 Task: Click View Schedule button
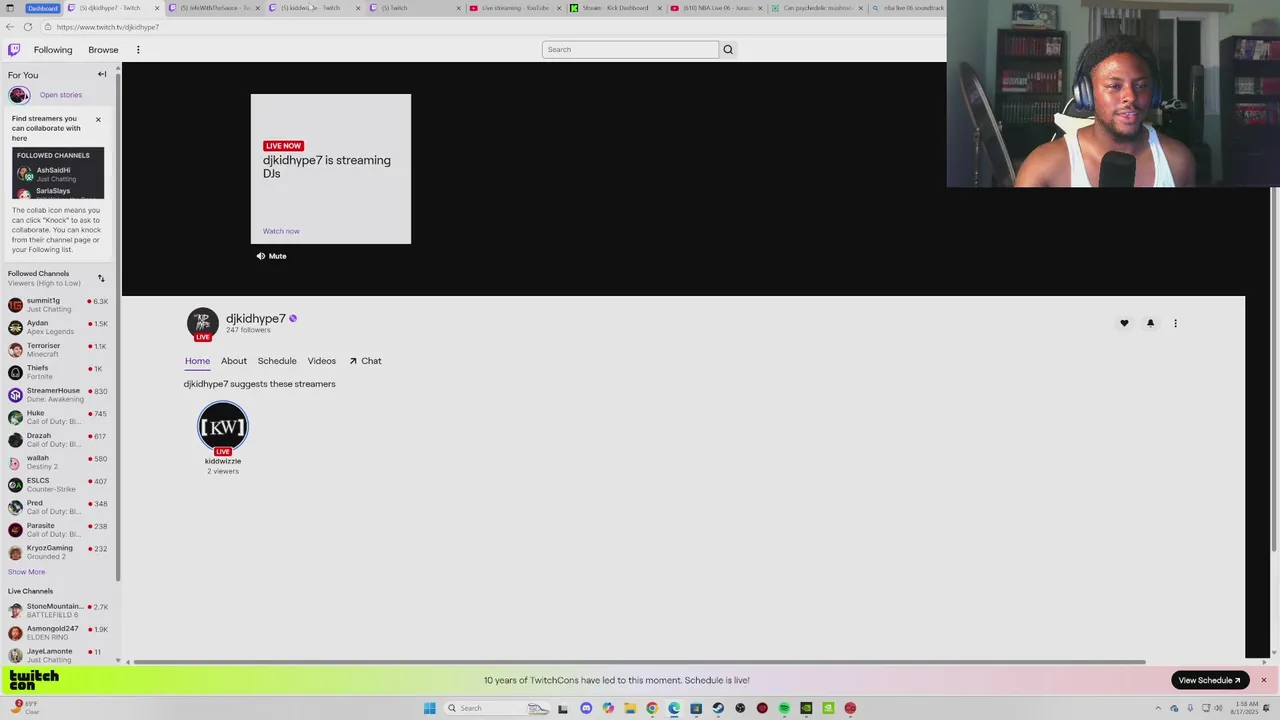point(1210,680)
